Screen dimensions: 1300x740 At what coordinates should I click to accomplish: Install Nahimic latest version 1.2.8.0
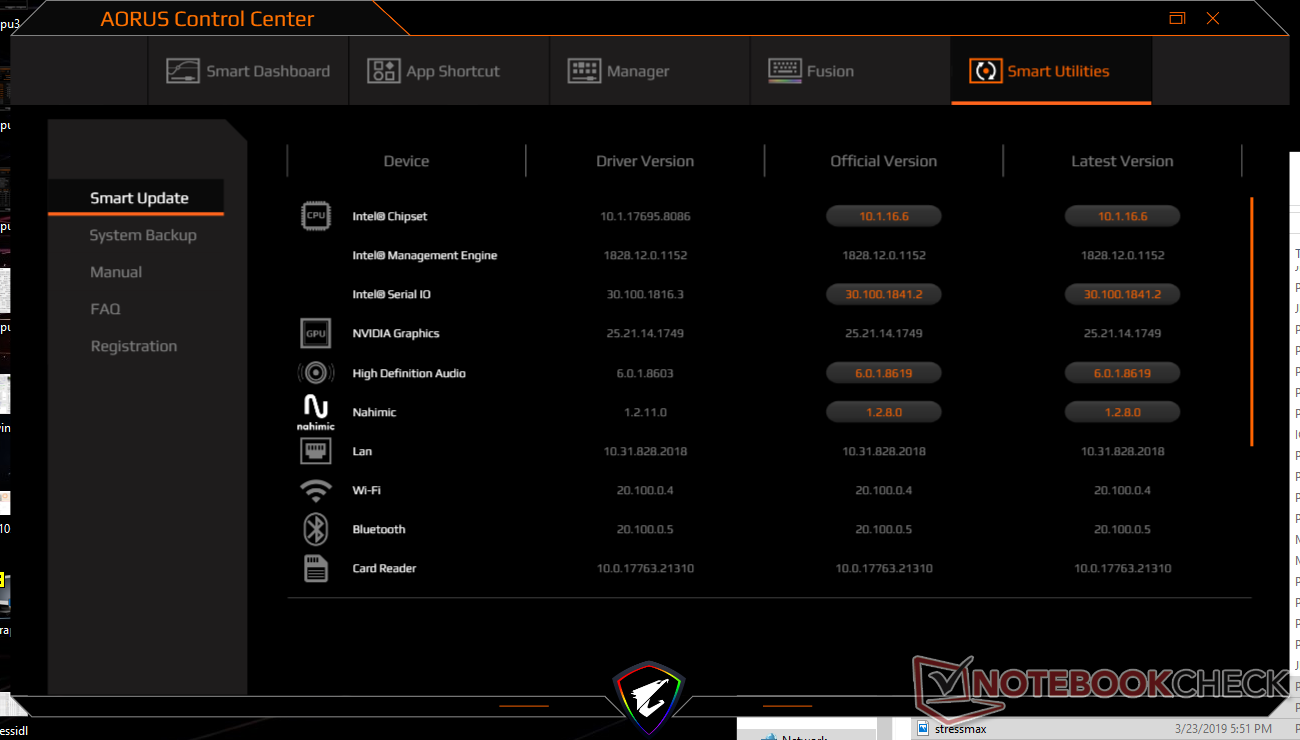(x=1122, y=412)
